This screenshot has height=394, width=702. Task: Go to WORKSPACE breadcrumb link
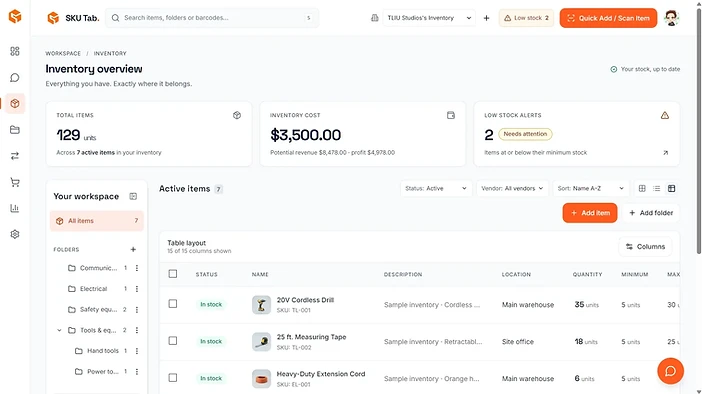[63, 53]
